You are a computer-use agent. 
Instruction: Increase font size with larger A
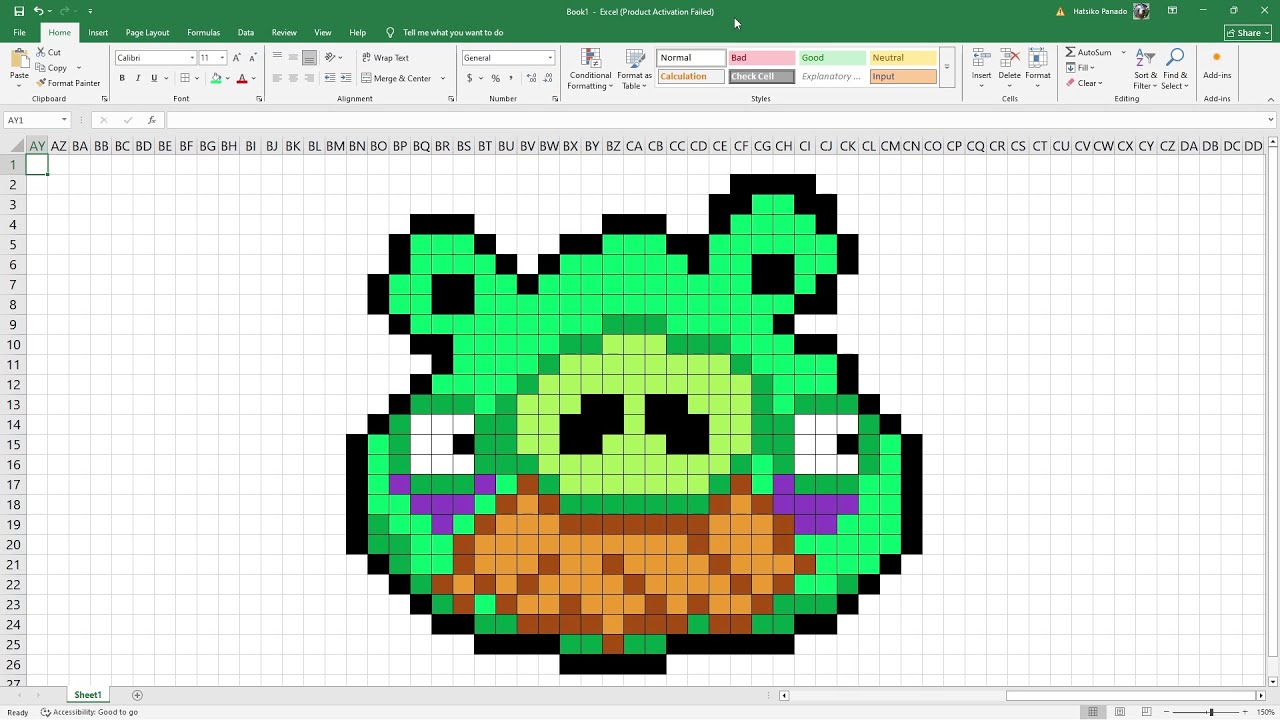tap(237, 58)
